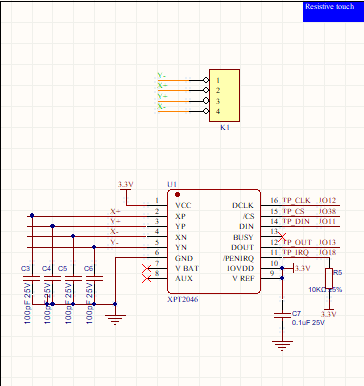Click the C3 capacitor designator
This screenshot has height=386, width=364.
(x=26, y=268)
